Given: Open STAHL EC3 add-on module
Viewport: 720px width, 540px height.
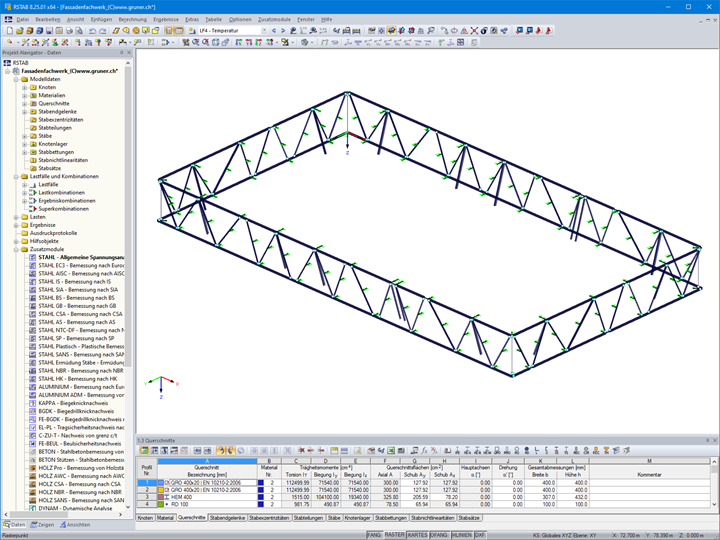Looking at the screenshot, I should pos(81,265).
